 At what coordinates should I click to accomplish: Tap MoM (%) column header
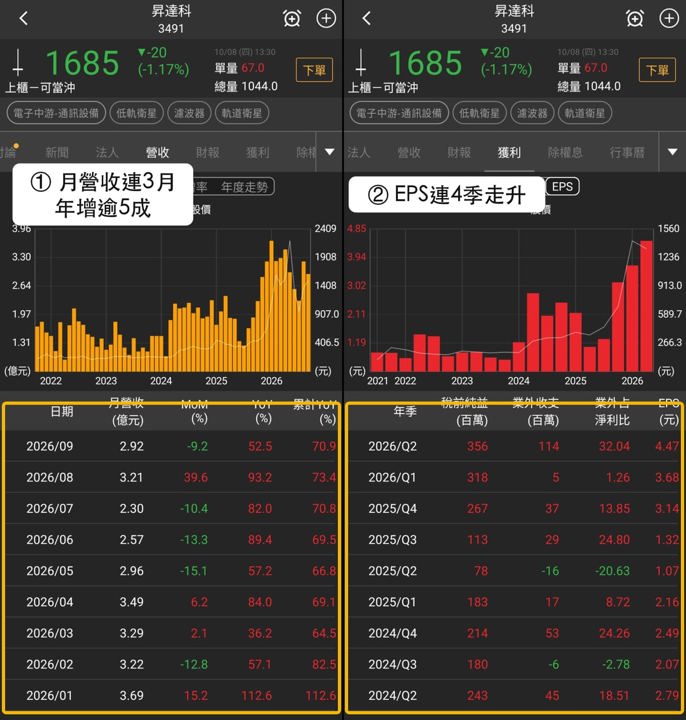195,411
